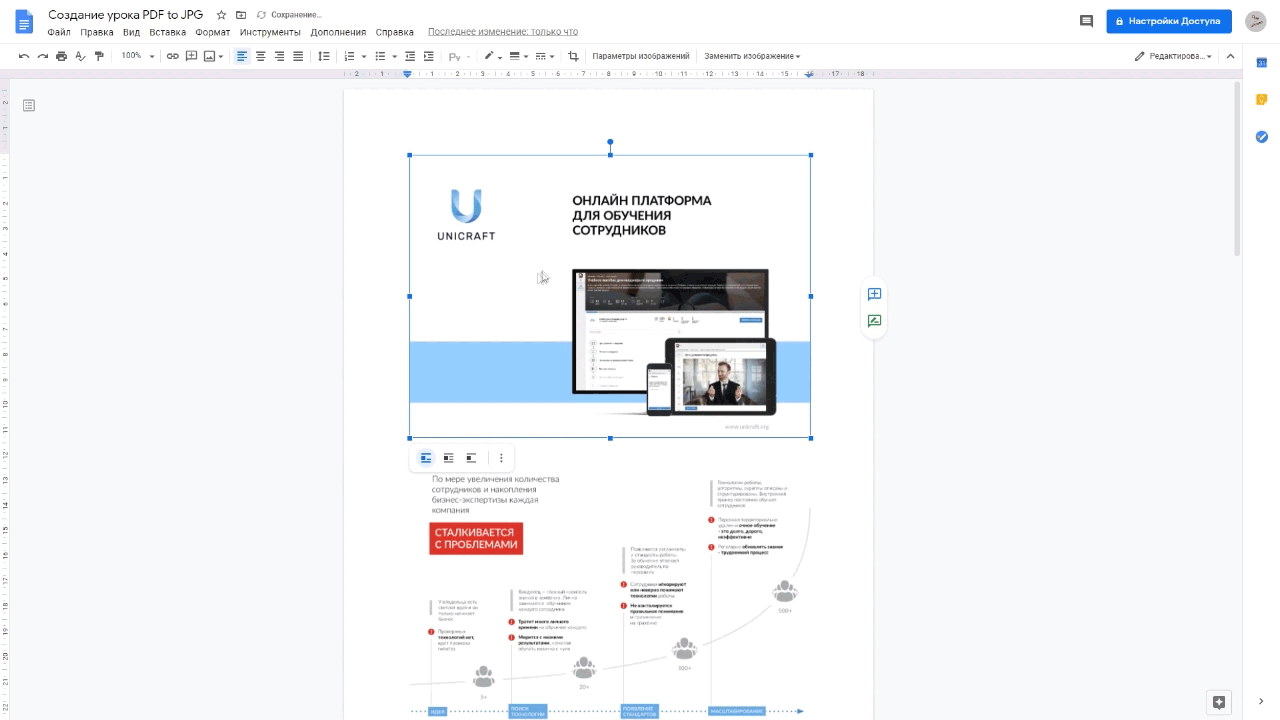The height and width of the screenshot is (720, 1280).
Task: Select the crop image tool
Action: pos(573,56)
